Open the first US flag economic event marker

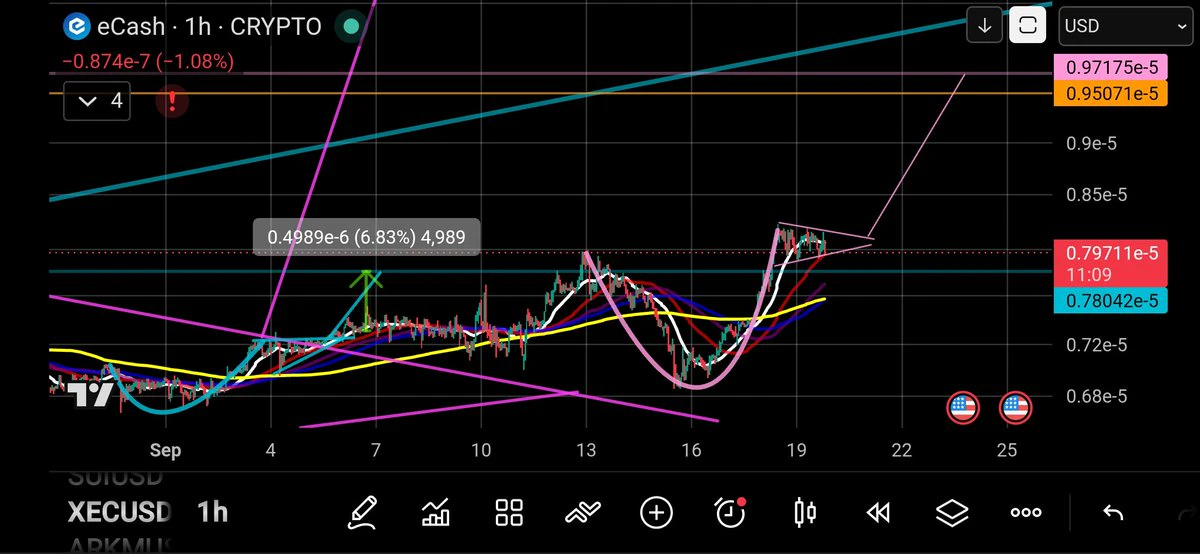pos(962,407)
